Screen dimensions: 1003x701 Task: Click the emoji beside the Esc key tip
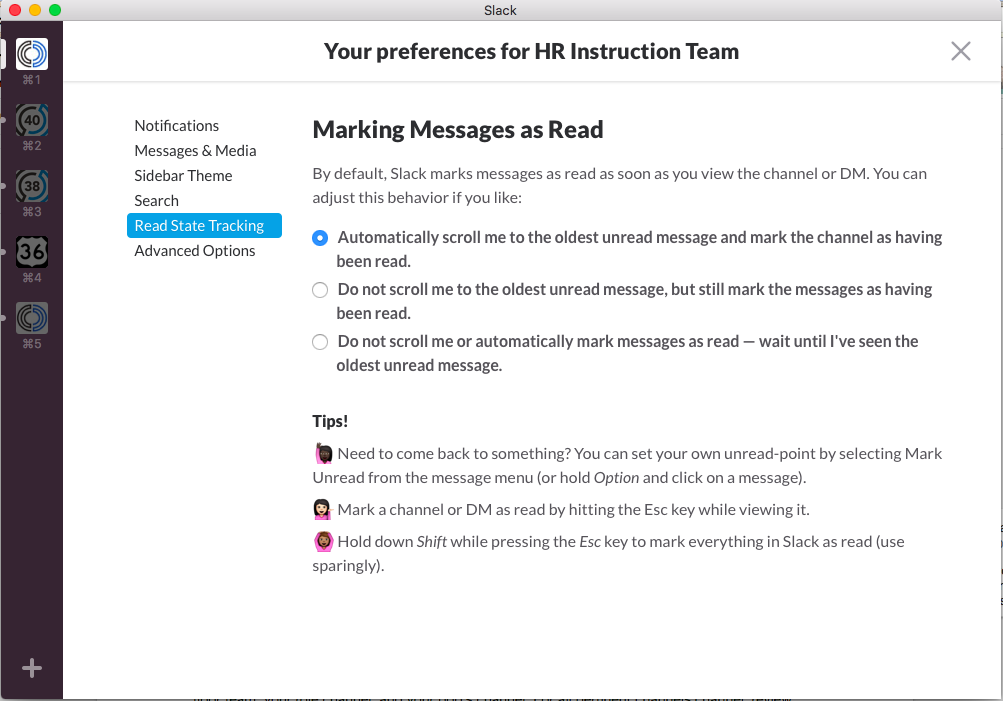[322, 510]
